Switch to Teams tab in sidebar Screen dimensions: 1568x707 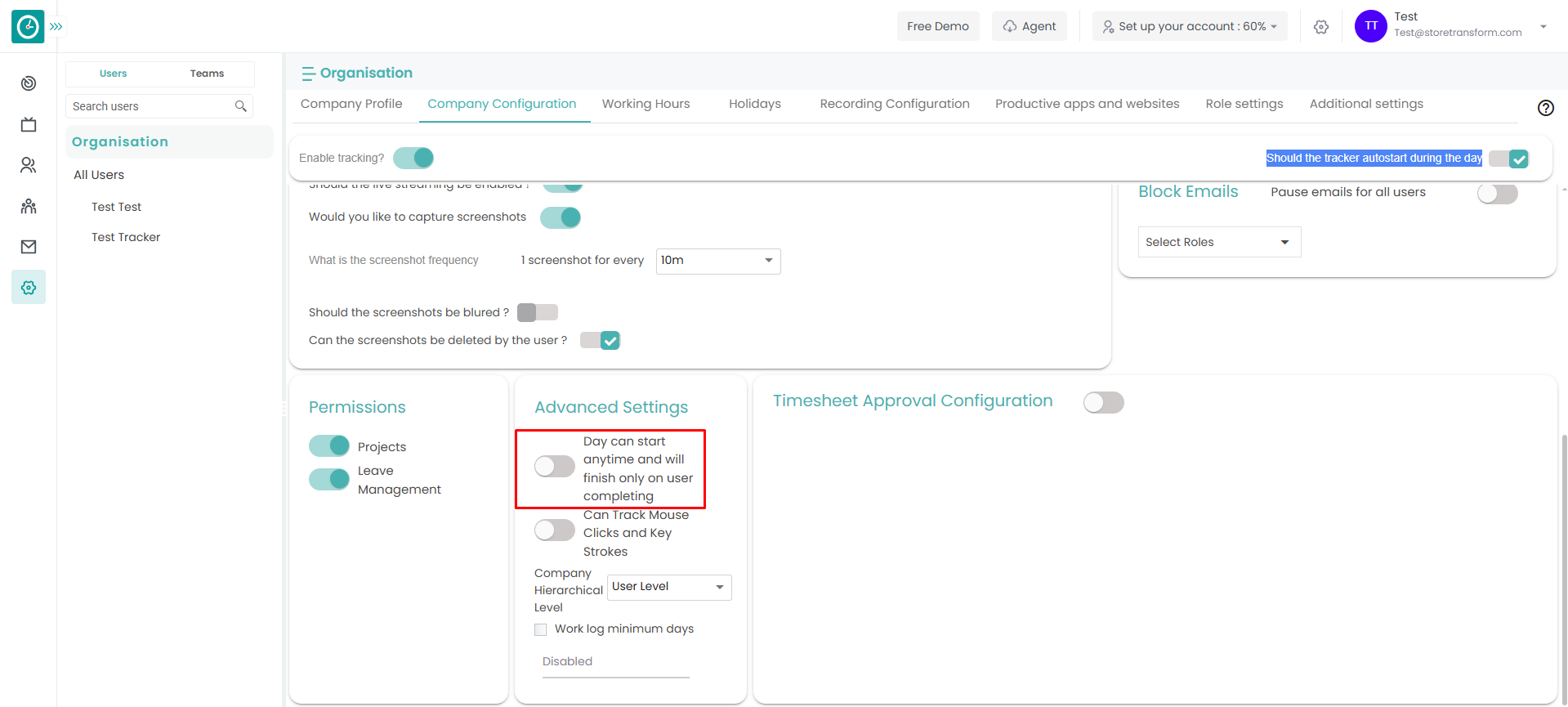(207, 74)
